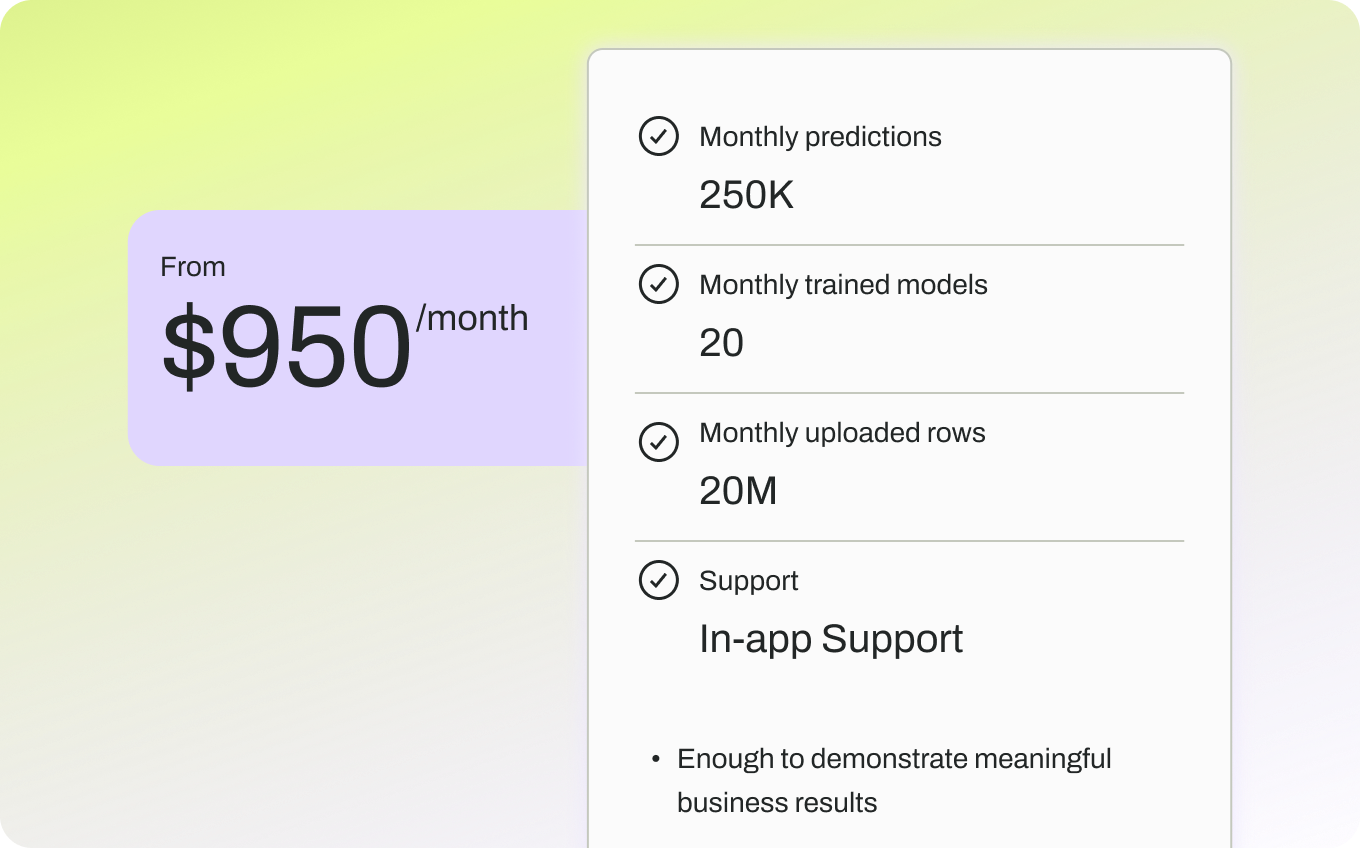Click the meaningful business results bullet text
Image resolution: width=1360 pixels, height=848 pixels.
[x=894, y=780]
